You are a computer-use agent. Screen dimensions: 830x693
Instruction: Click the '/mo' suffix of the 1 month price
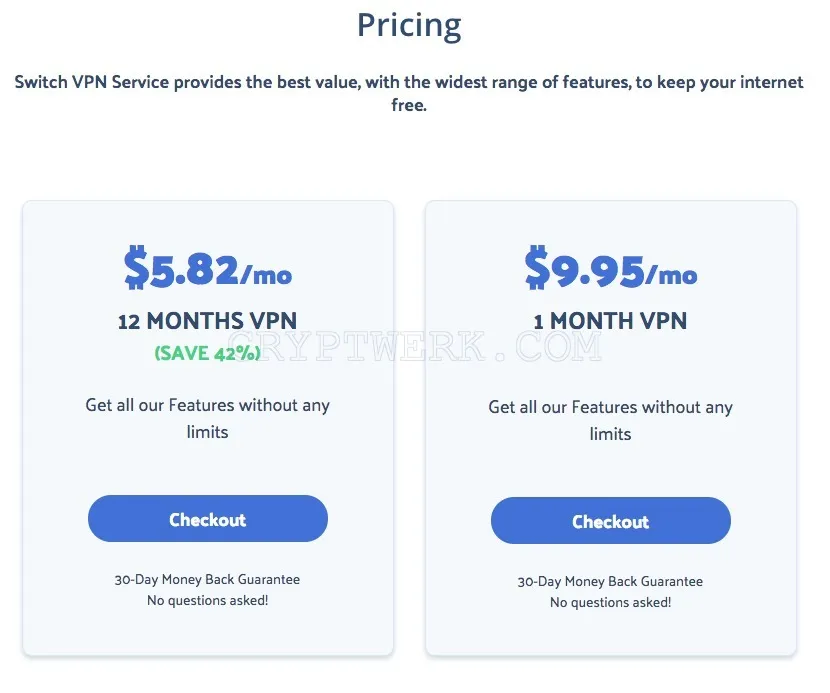(671, 275)
